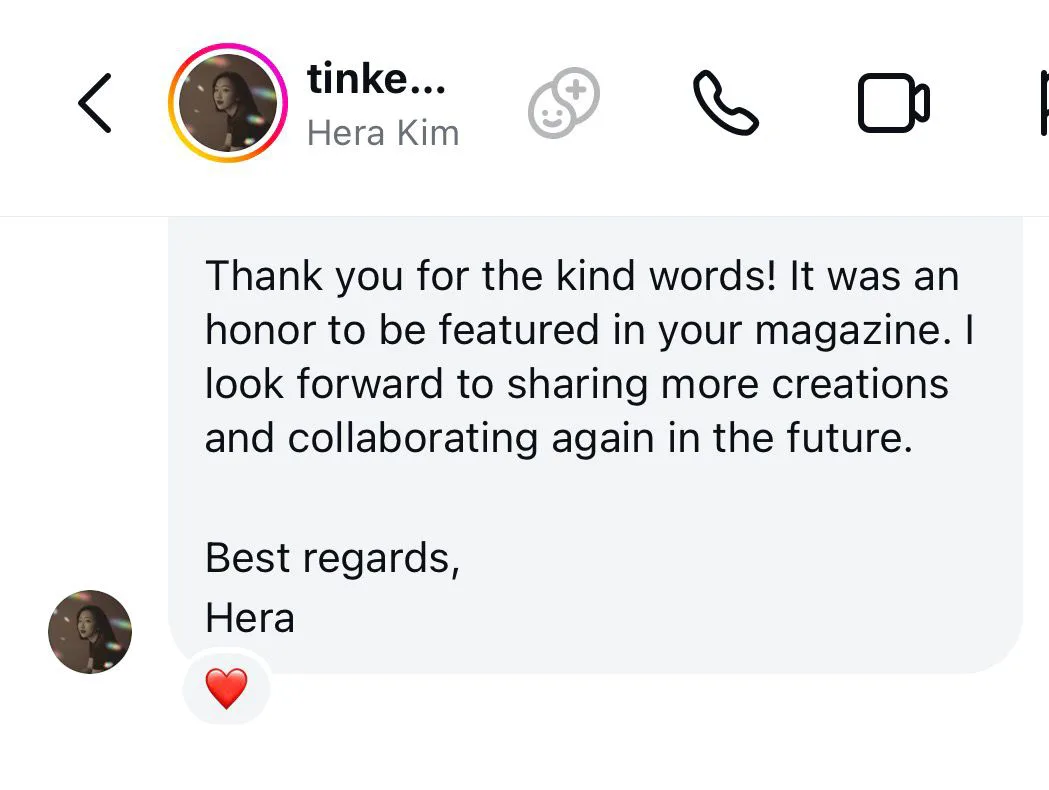The width and height of the screenshot is (1049, 790).
Task: Tap the "Best regards," line in message
Action: coord(332,557)
